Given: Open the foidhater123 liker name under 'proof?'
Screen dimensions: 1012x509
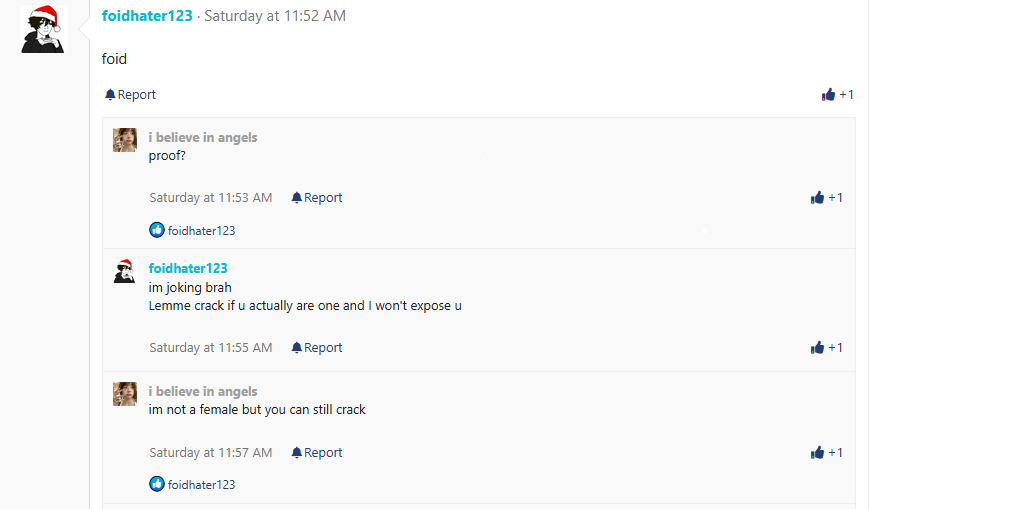Looking at the screenshot, I should coord(201,231).
